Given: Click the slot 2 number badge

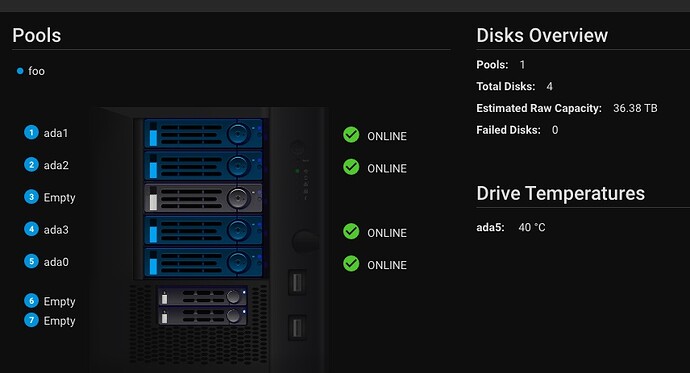Looking at the screenshot, I should tap(31, 165).
